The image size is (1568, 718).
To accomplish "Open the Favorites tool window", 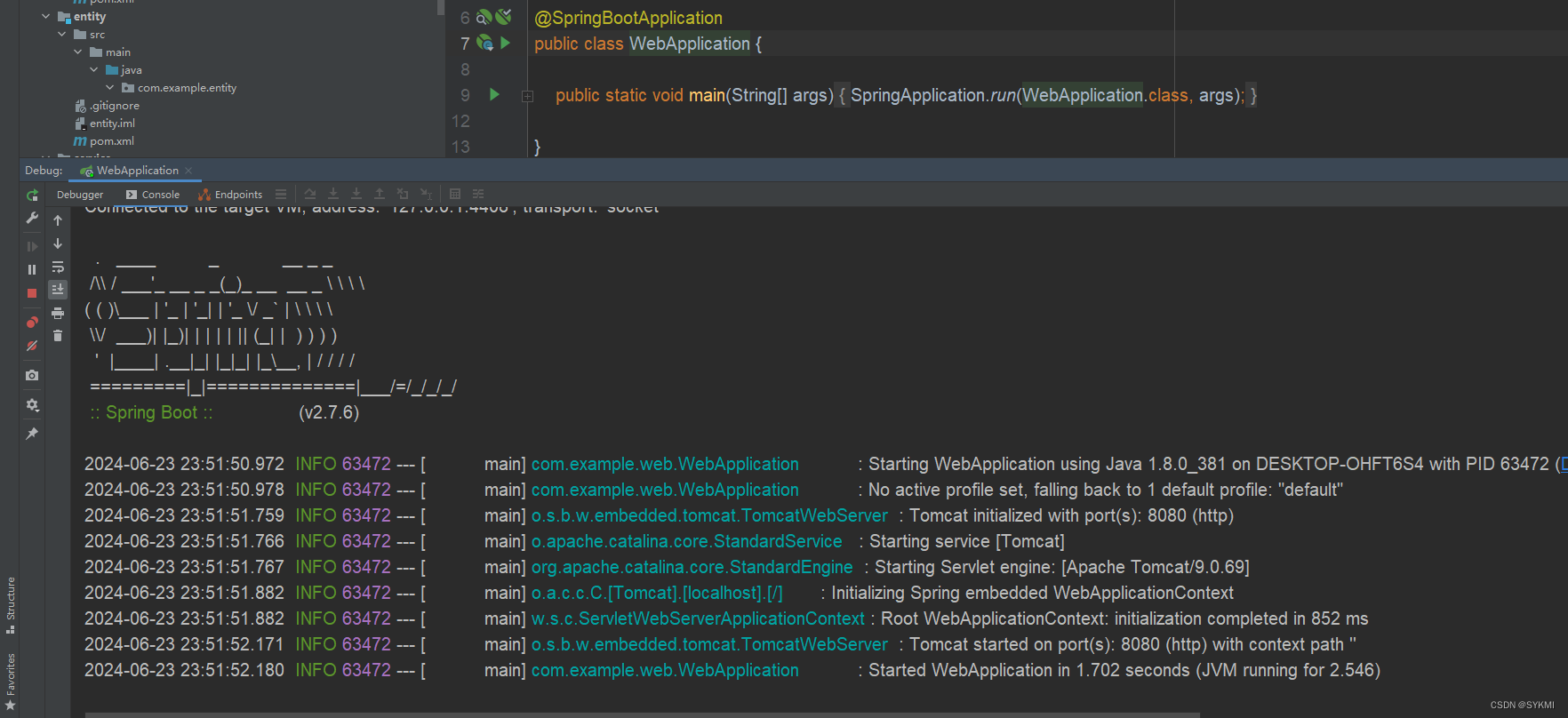I will pos(11,682).
